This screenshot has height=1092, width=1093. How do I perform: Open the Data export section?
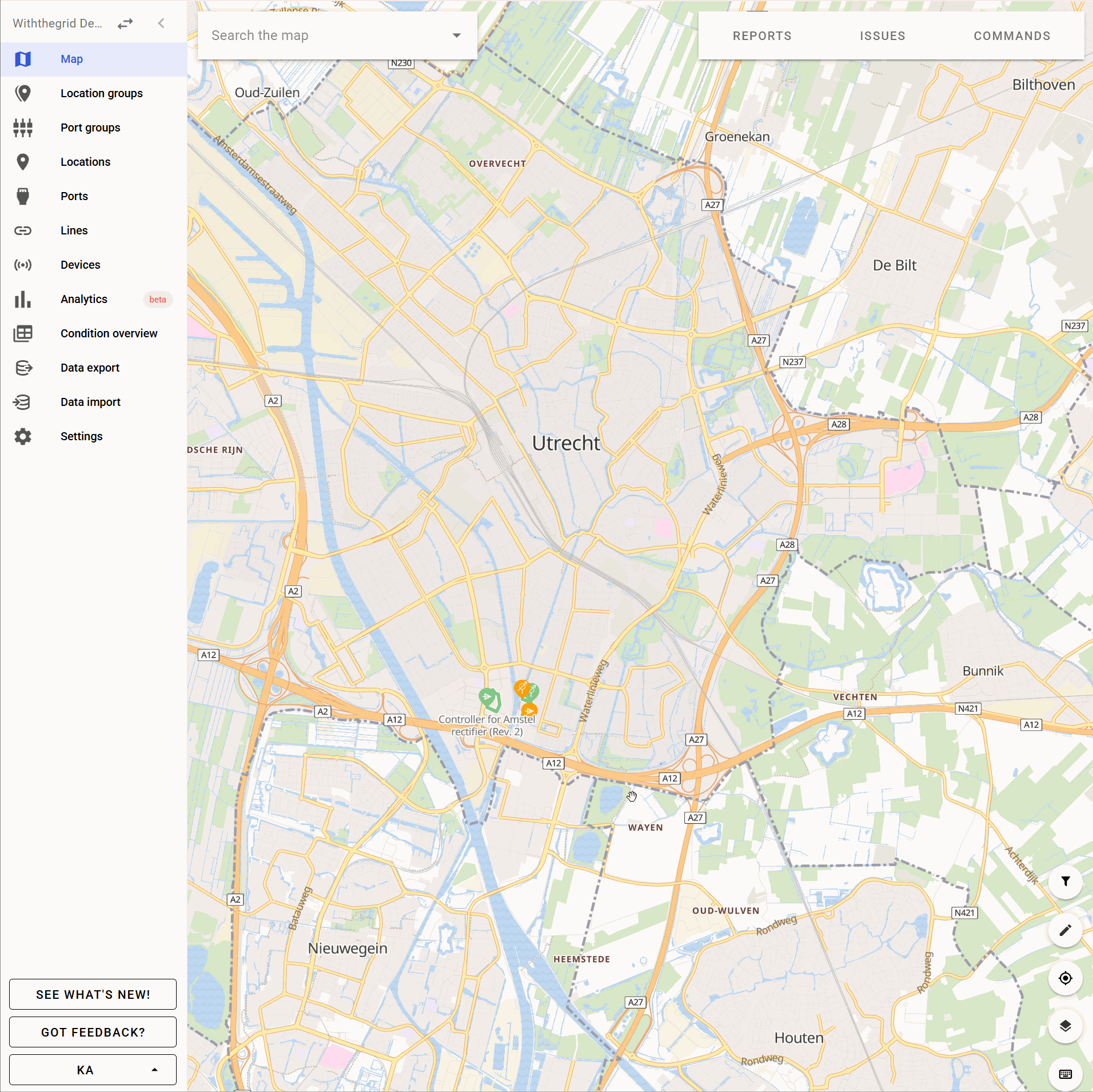pos(90,368)
